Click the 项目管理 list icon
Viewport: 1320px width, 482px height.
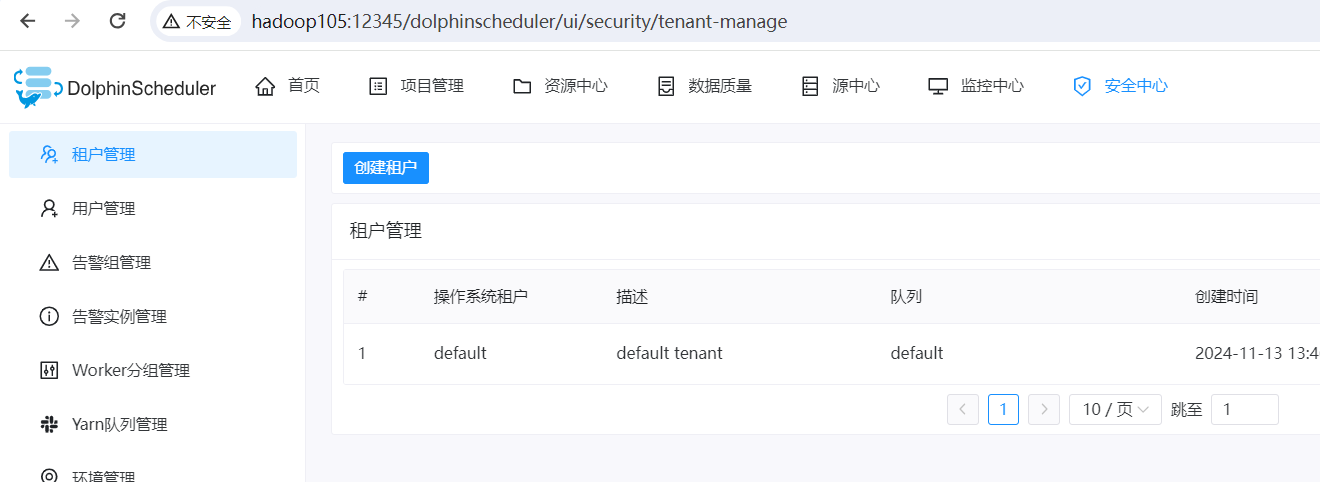click(x=378, y=86)
